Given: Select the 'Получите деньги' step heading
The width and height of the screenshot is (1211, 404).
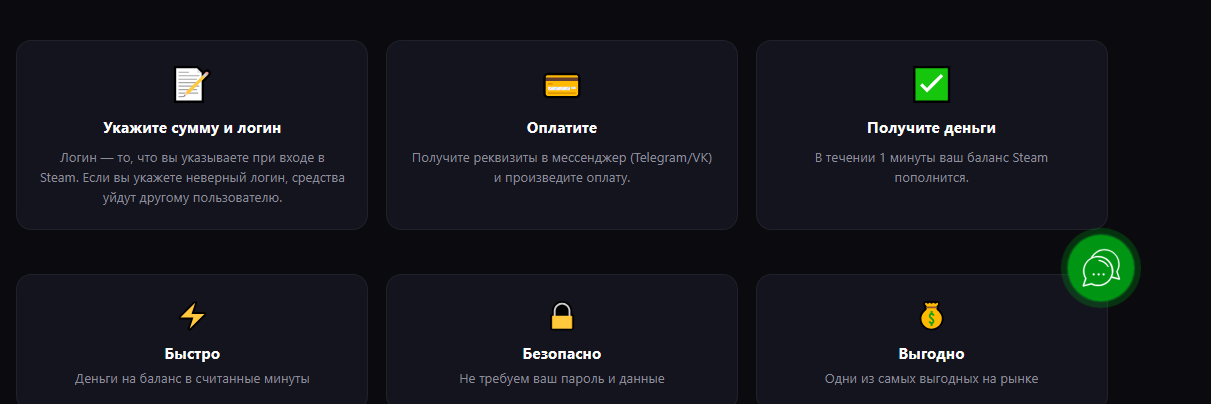Looking at the screenshot, I should 931,128.
